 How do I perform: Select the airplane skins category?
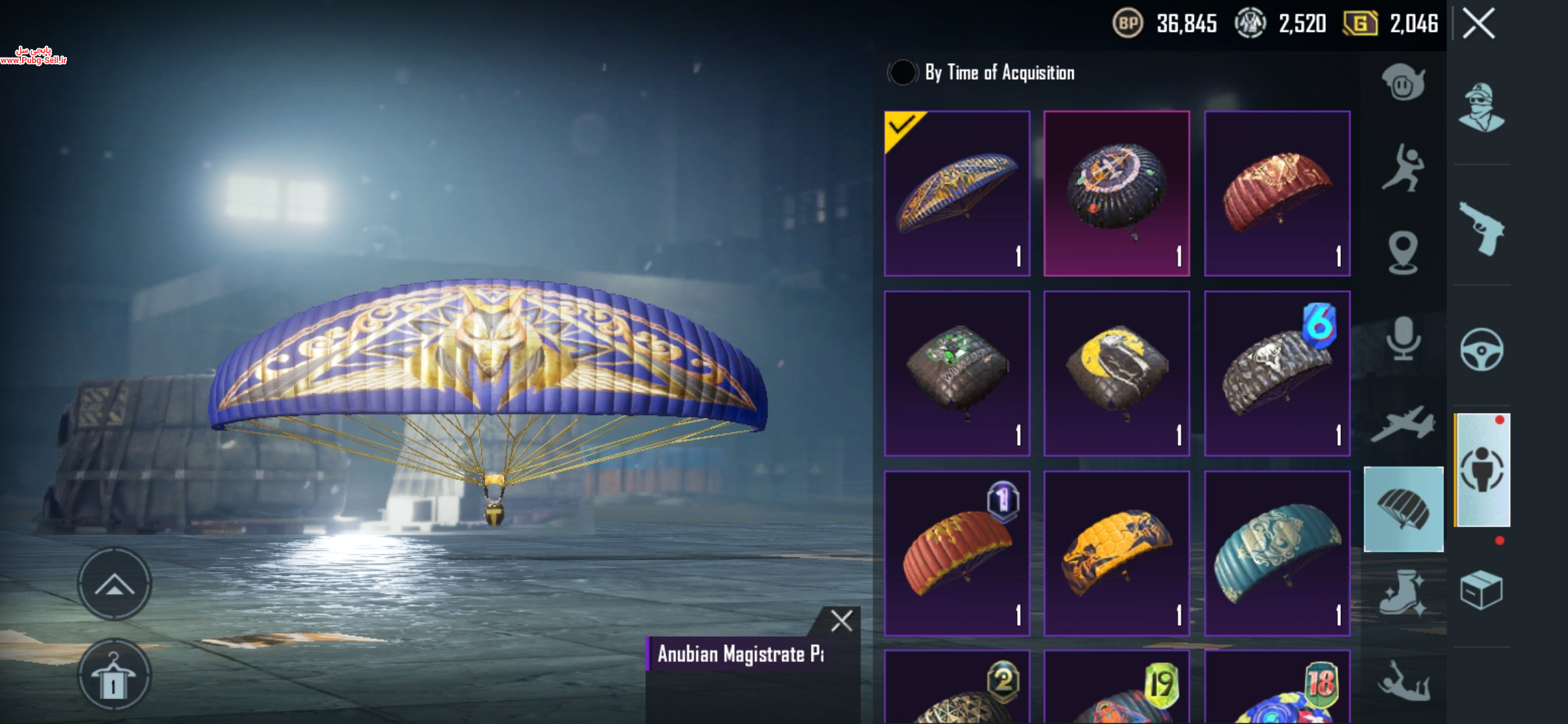click(x=1402, y=424)
